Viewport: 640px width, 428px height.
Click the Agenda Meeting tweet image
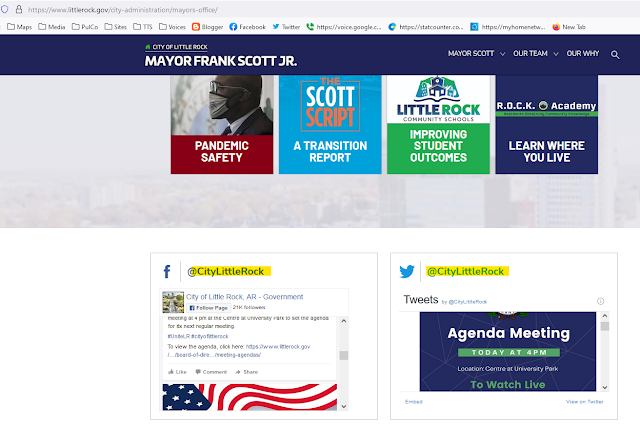tap(508, 352)
